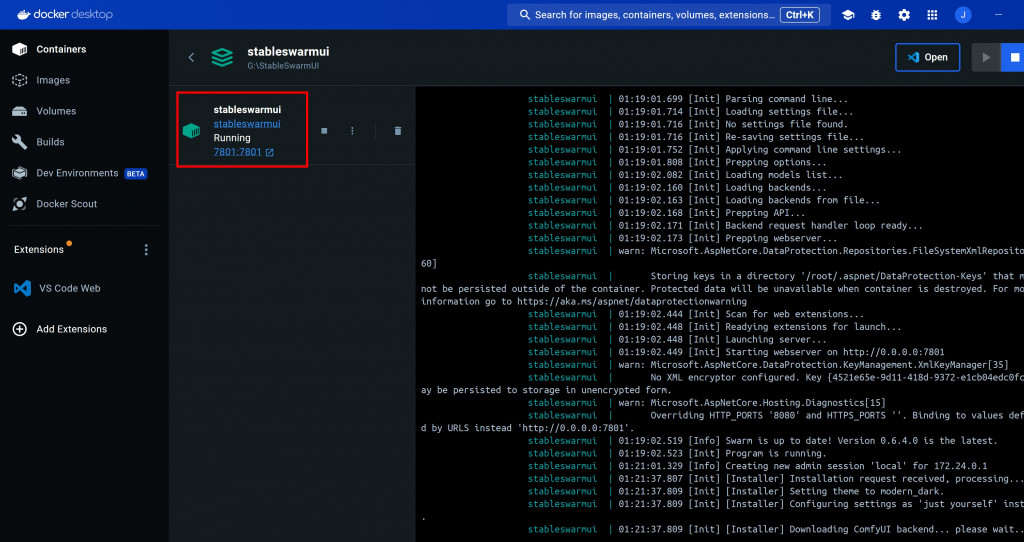Click the start play button
This screenshot has height=542, width=1024.
coord(986,57)
